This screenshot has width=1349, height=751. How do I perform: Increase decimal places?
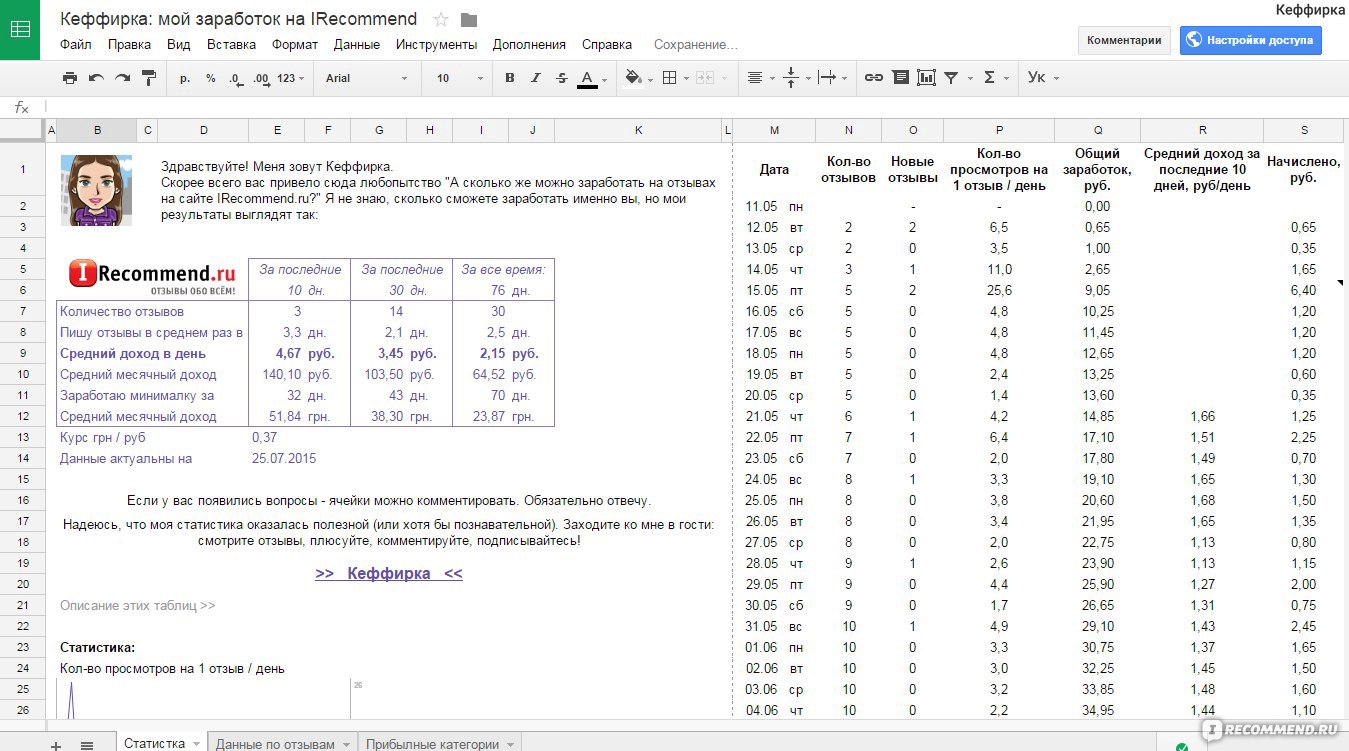pyautogui.click(x=261, y=78)
